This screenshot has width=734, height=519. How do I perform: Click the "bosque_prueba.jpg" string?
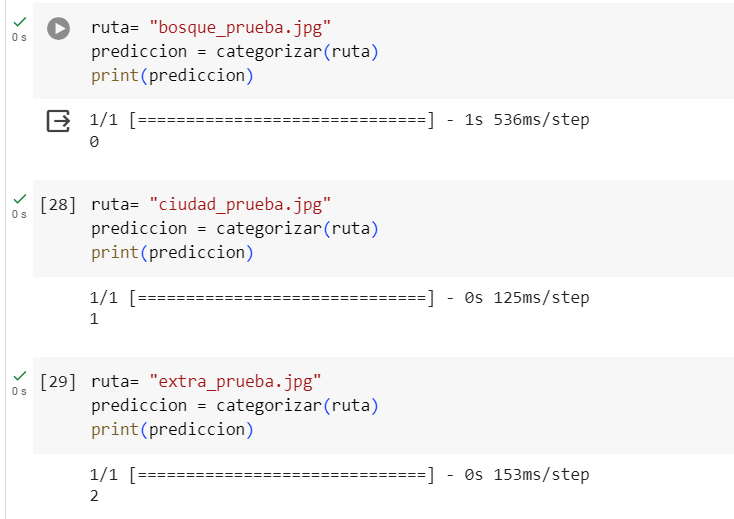point(240,28)
